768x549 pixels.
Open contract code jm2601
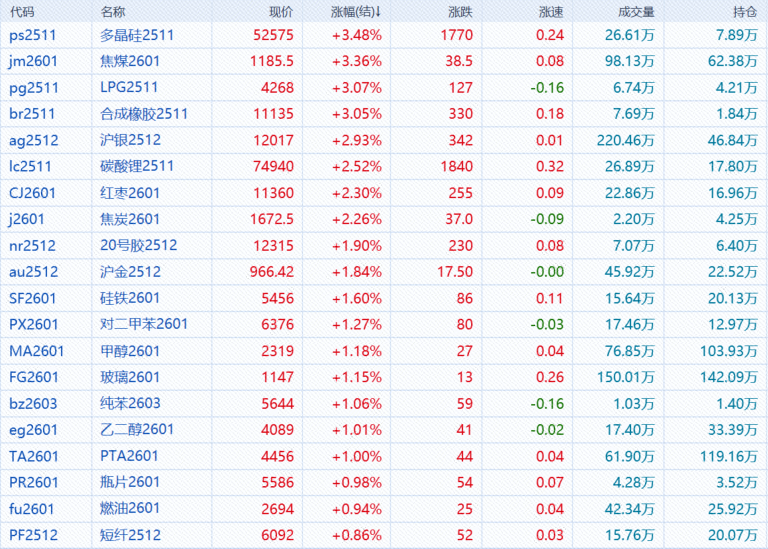(x=33, y=61)
